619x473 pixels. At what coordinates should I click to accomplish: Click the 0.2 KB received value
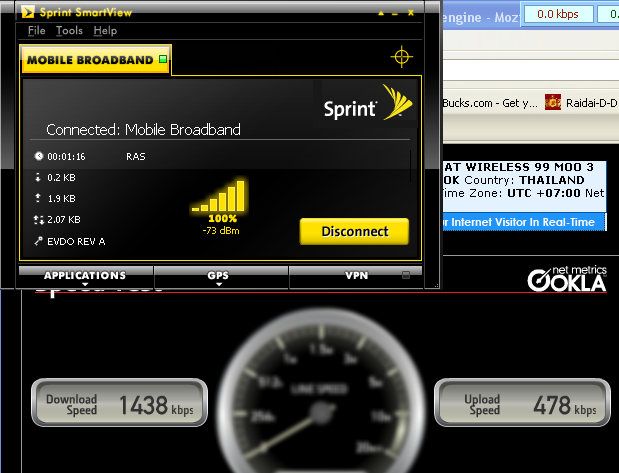(61, 178)
